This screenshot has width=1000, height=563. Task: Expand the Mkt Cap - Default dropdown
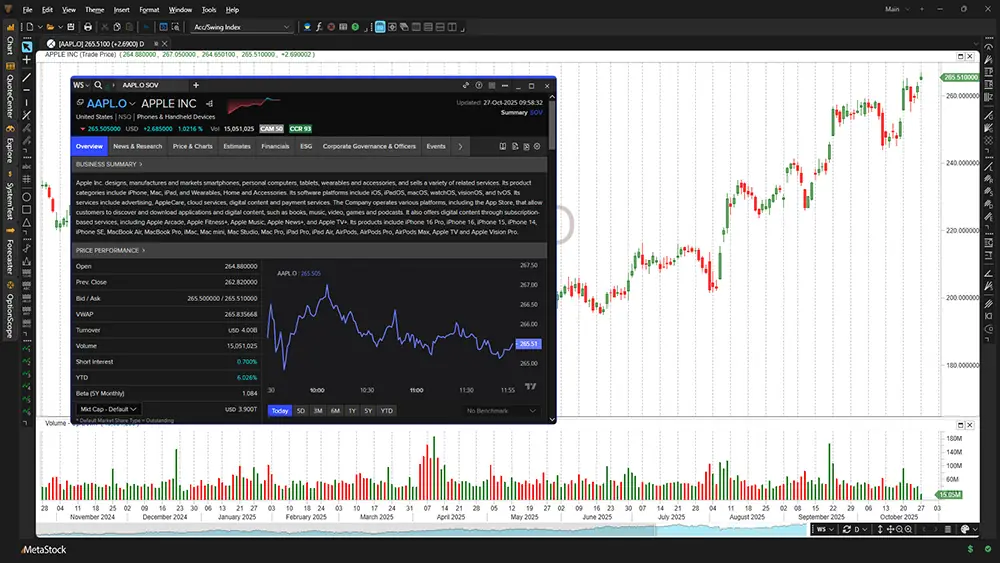(x=108, y=409)
